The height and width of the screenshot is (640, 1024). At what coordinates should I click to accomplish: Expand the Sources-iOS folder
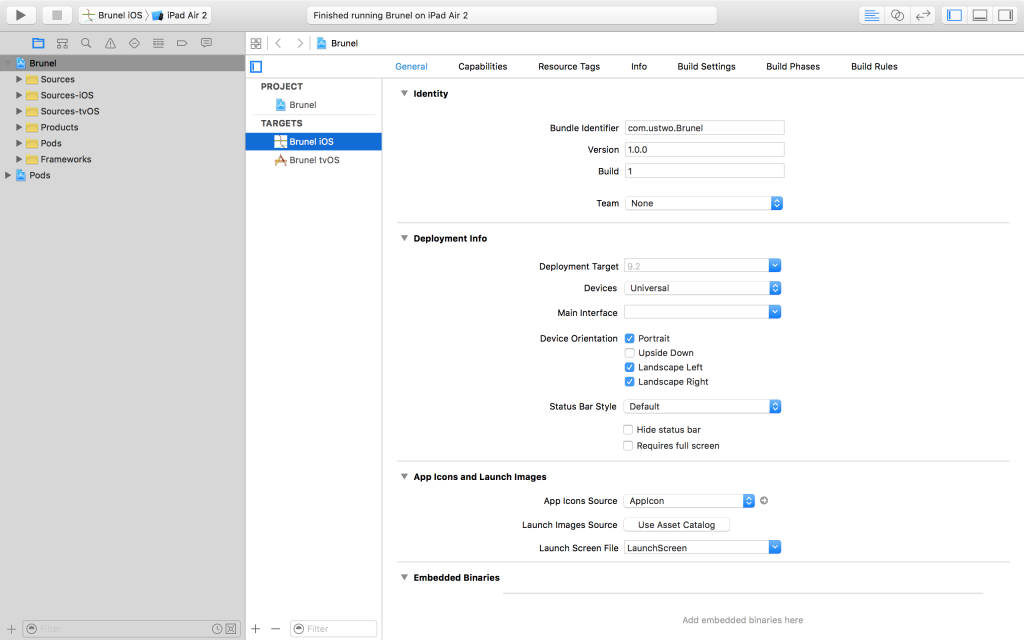pyautogui.click(x=19, y=95)
